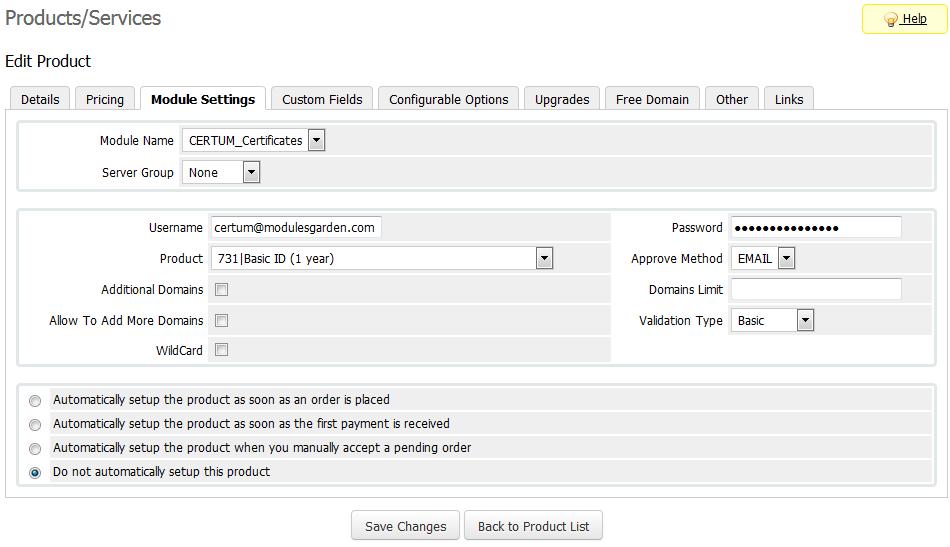The width and height of the screenshot is (950, 547).
Task: Expand the Product selection dropdown
Action: click(x=382, y=259)
